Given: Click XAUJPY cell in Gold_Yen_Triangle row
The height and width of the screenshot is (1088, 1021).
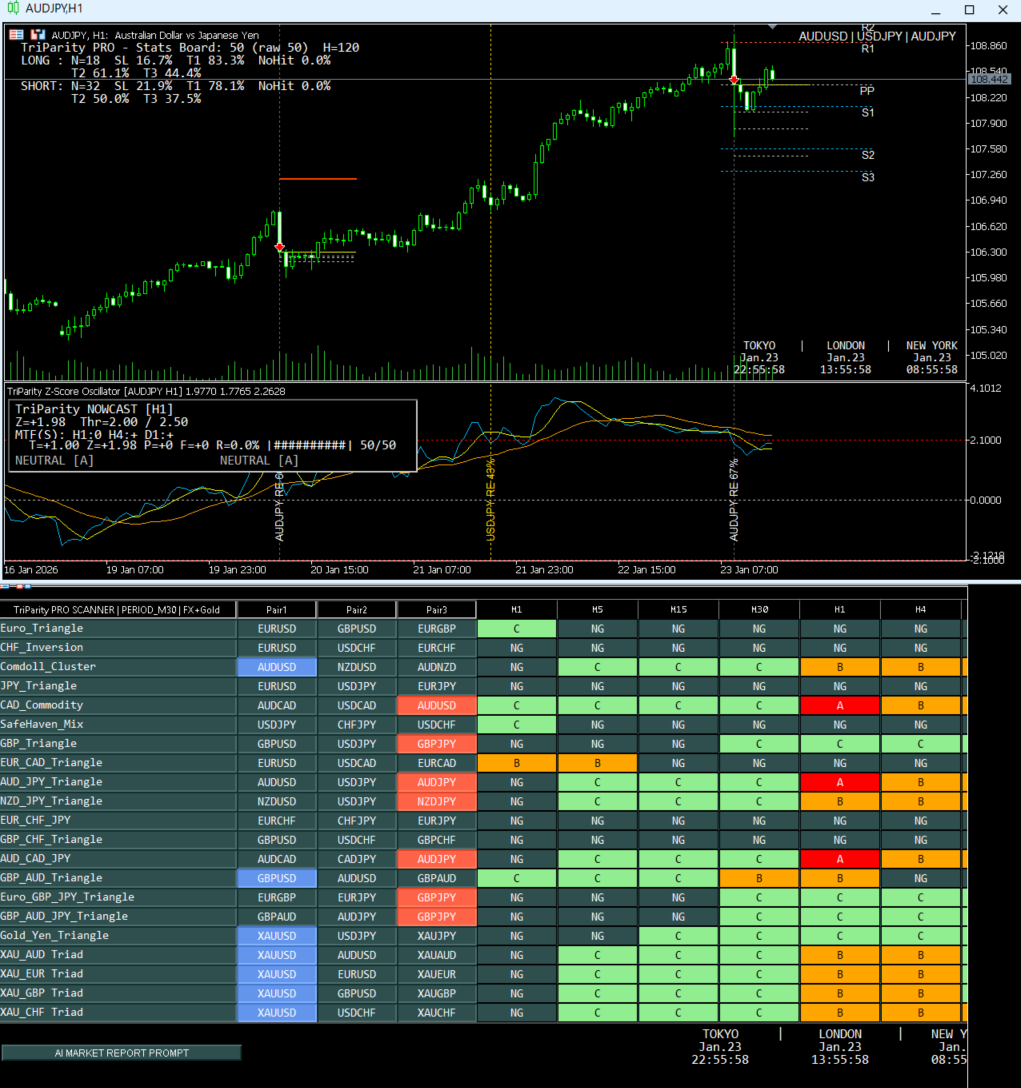Looking at the screenshot, I should (x=437, y=935).
